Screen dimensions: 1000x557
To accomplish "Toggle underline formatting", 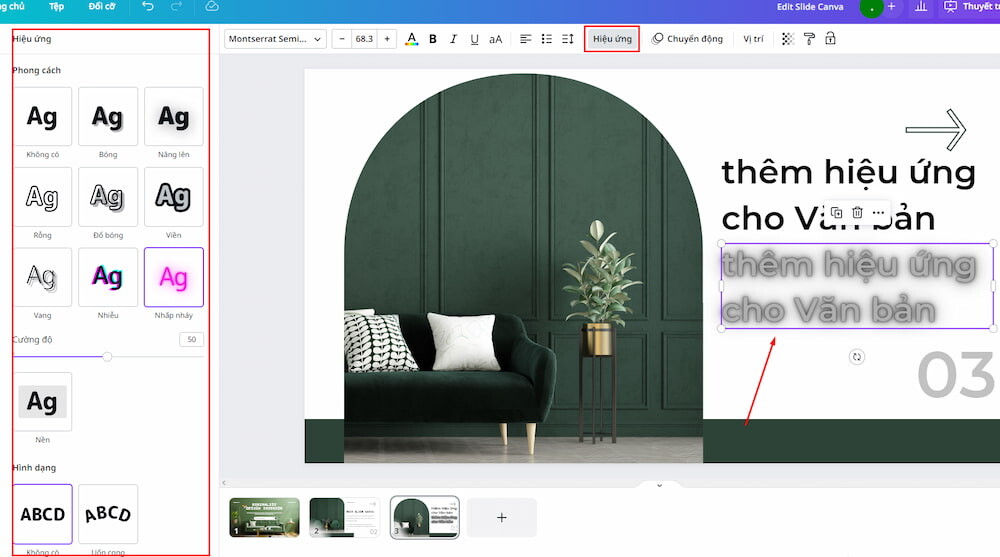I will coord(474,39).
